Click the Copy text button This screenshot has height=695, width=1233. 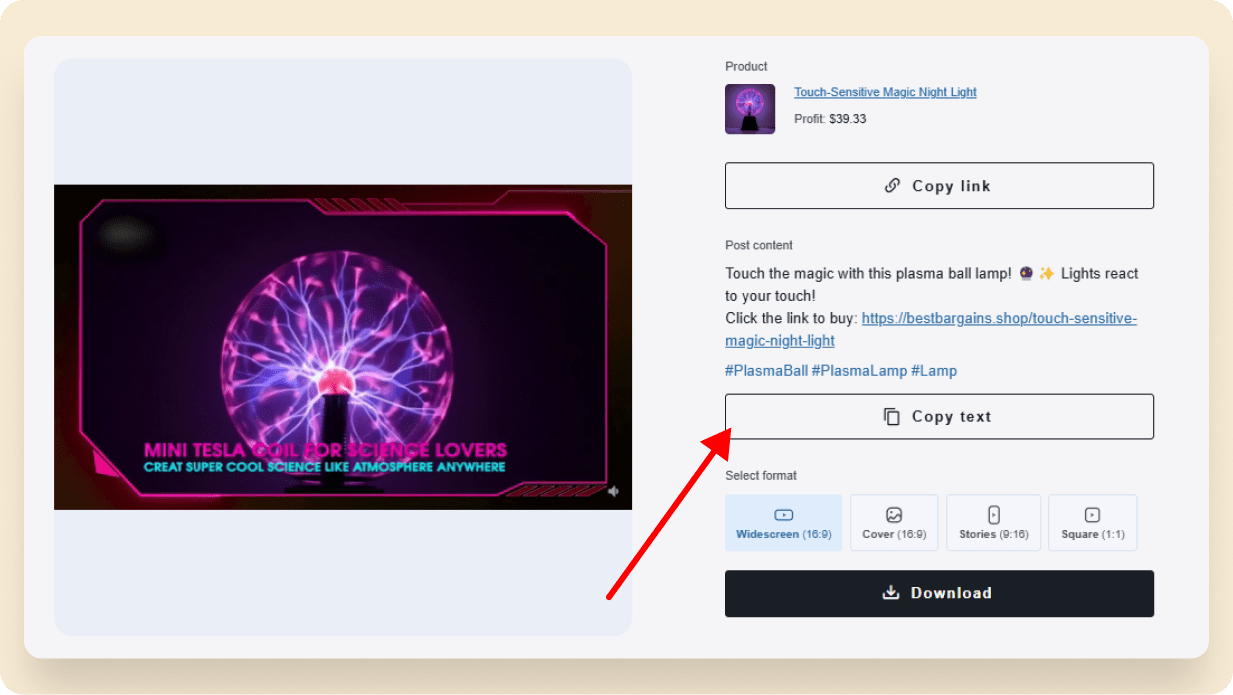938,416
